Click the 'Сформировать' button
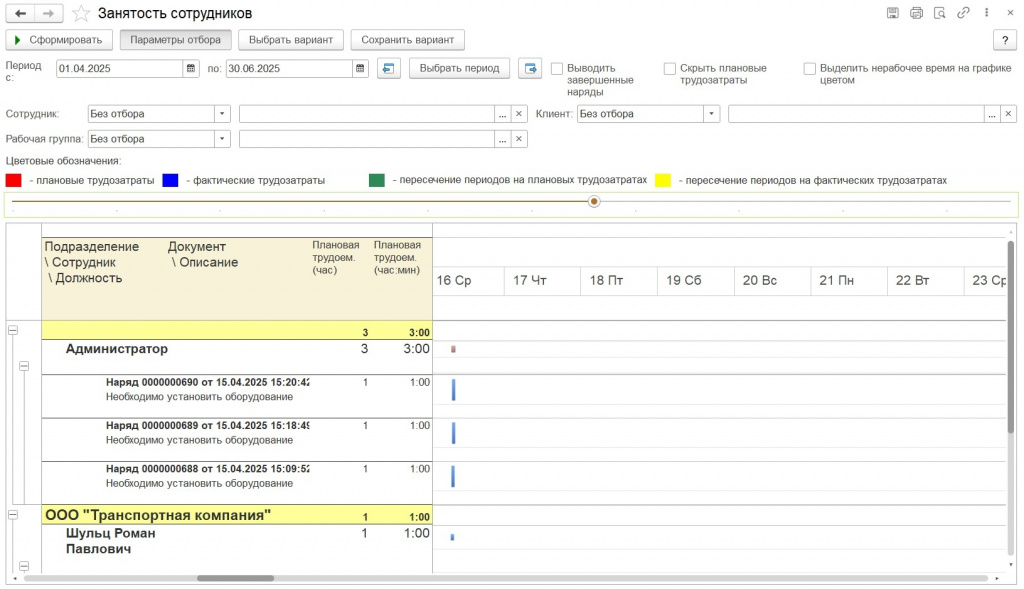 [x=60, y=40]
